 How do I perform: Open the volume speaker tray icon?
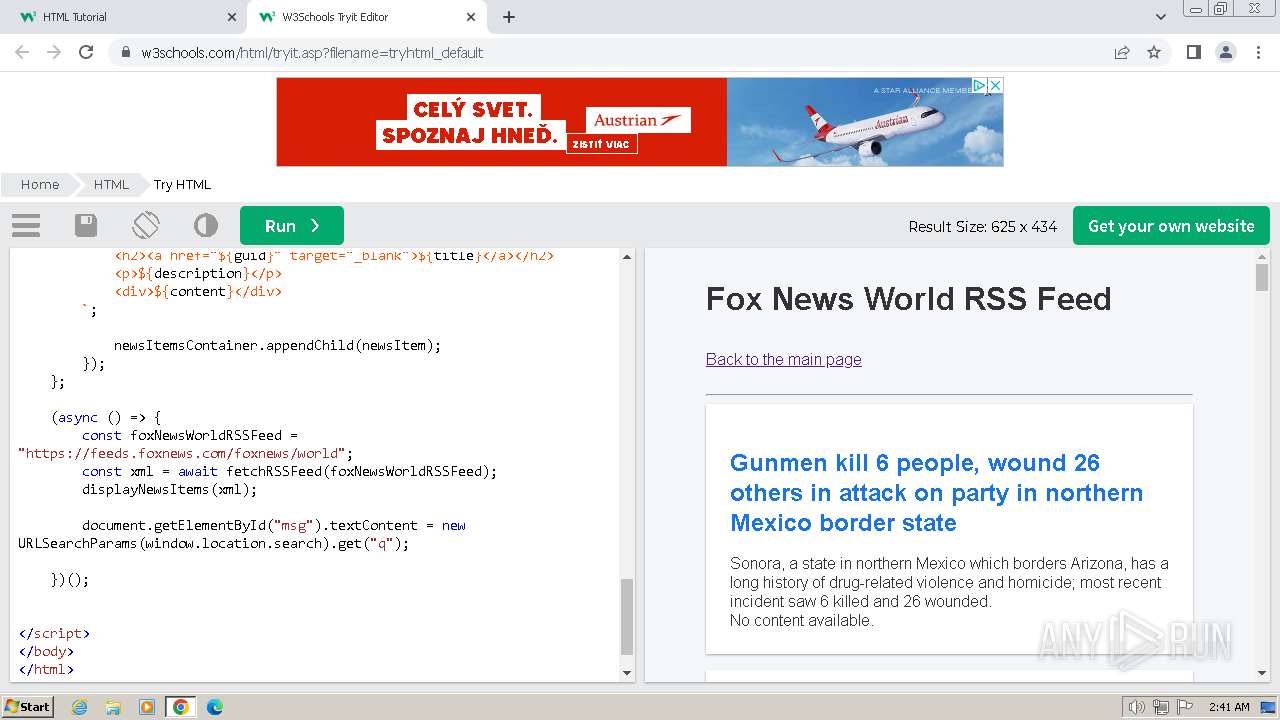[1136, 707]
